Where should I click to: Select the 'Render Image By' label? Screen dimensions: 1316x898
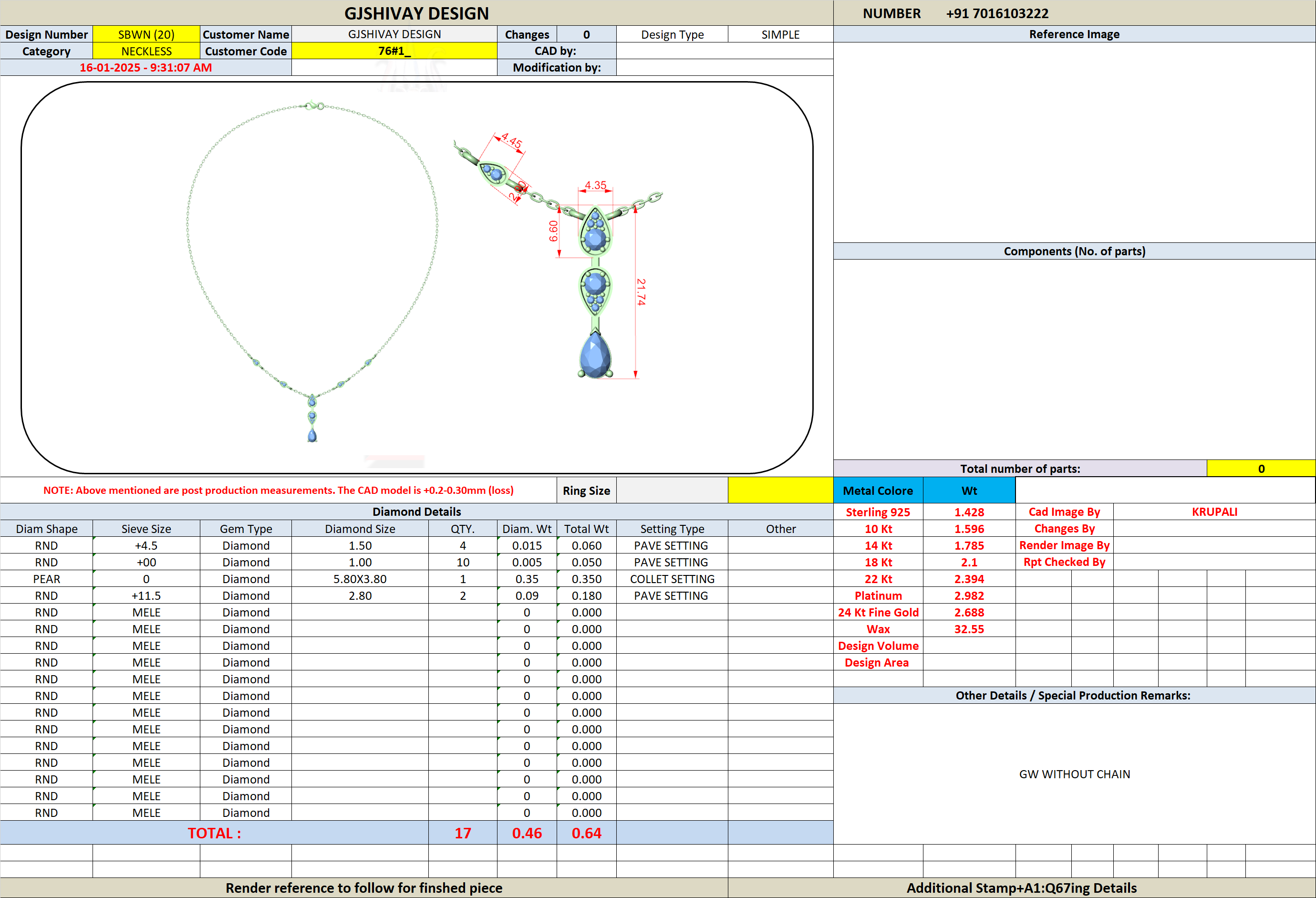(1064, 545)
